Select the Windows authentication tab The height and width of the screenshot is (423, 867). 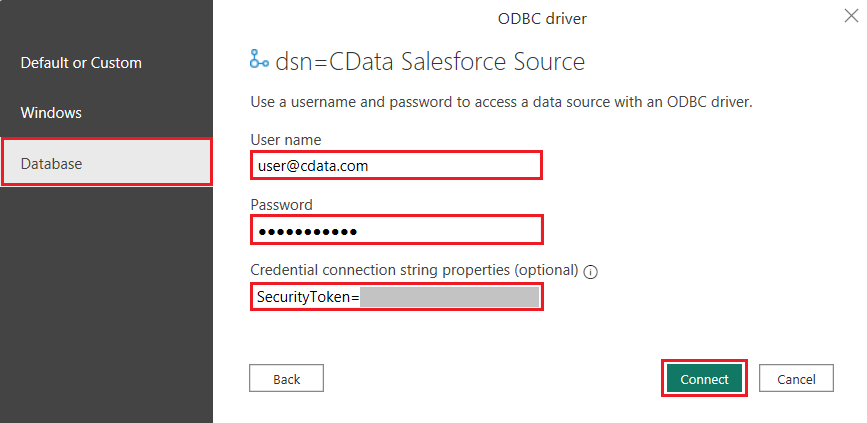click(x=51, y=113)
